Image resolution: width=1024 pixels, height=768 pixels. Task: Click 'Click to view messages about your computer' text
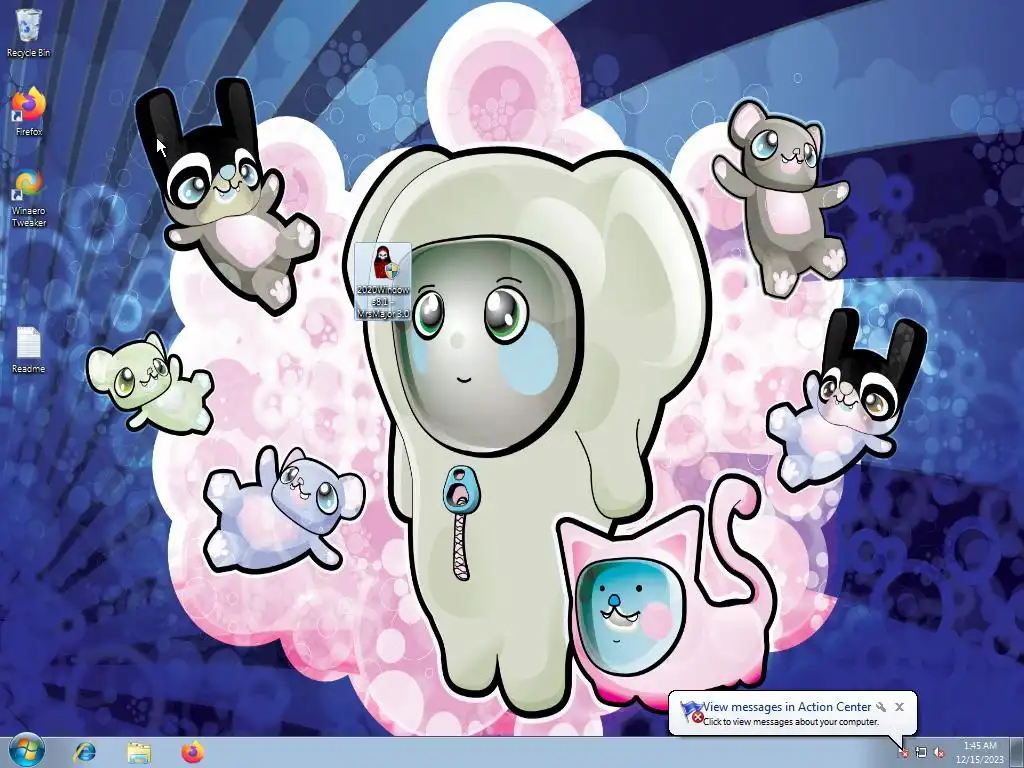click(791, 722)
